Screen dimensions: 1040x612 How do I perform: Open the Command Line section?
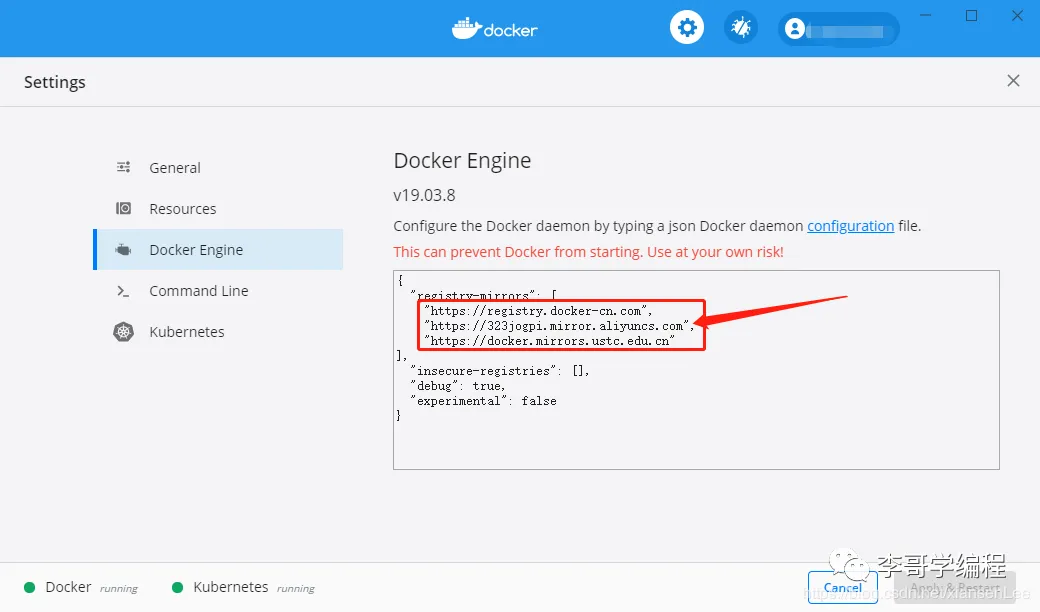[x=219, y=291]
